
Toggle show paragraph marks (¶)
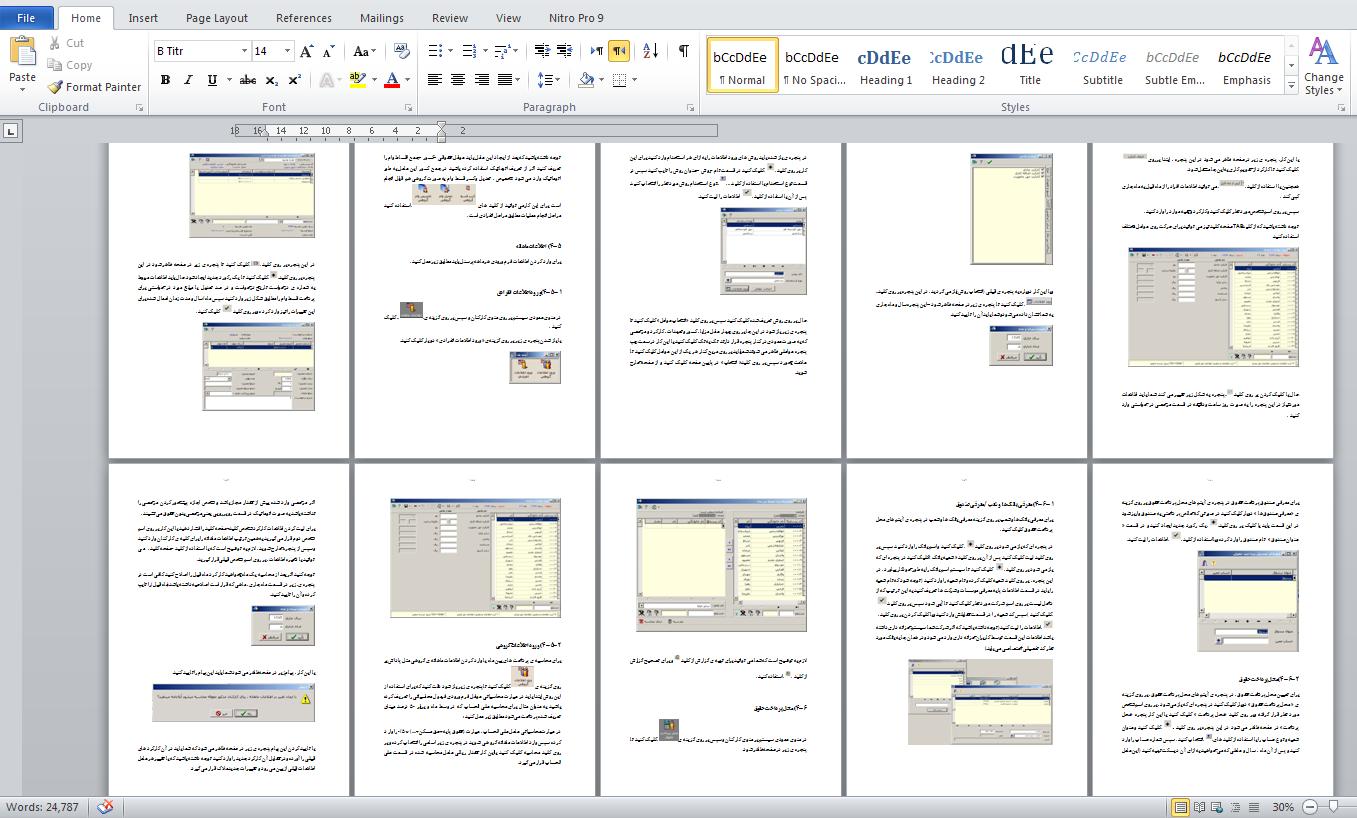[684, 51]
